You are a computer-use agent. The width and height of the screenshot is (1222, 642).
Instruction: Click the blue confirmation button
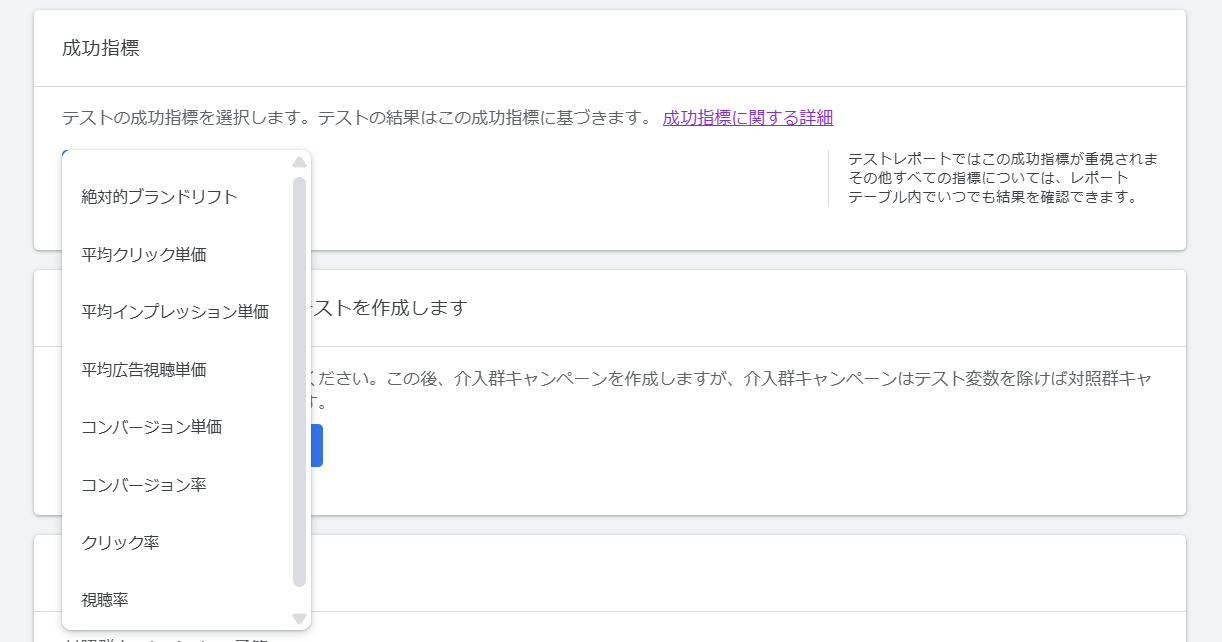coord(317,445)
